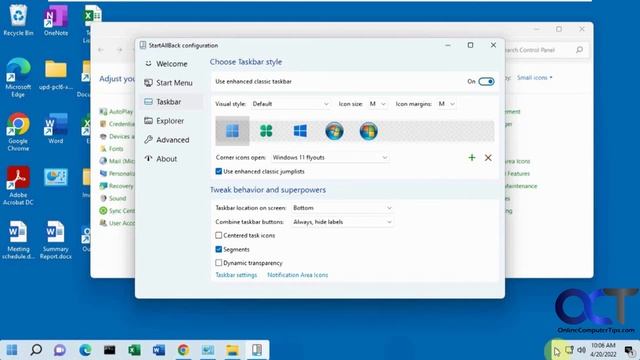
Task: Open the Icon size dropdown
Action: pos(377,104)
